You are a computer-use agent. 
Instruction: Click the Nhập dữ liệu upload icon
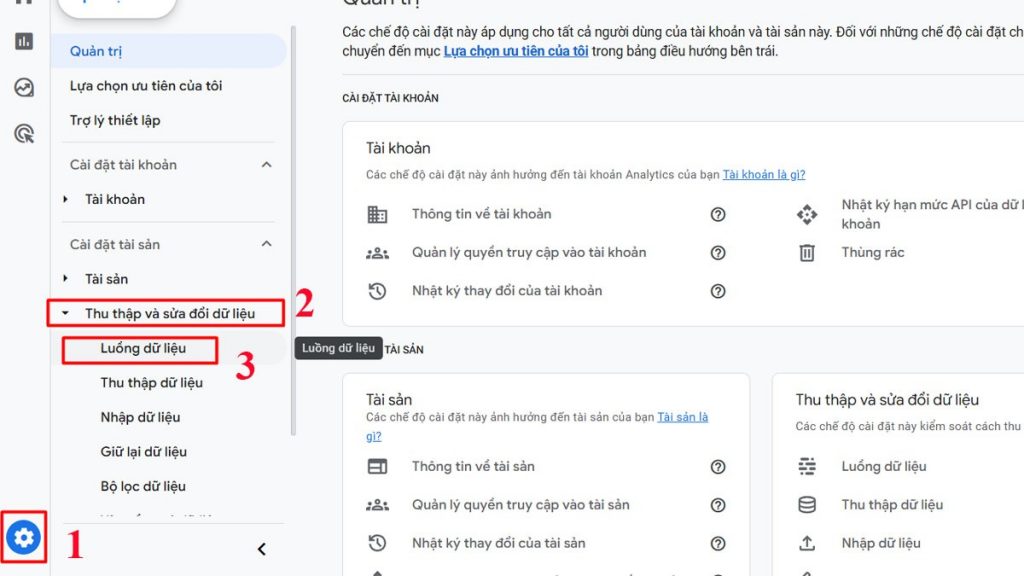tap(807, 543)
